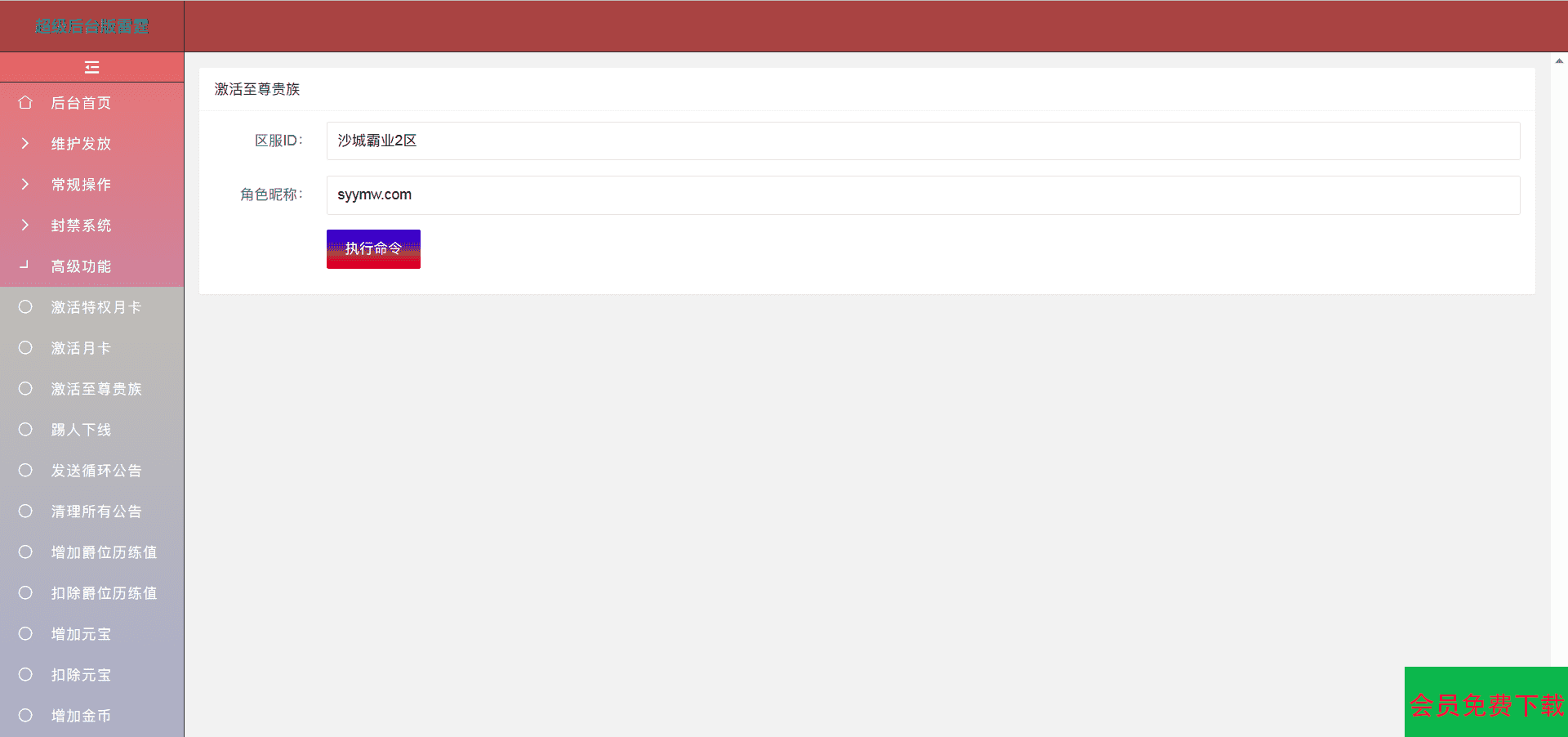The image size is (1568, 737).
Task: Click the circle icon beside 增加元宝
Action: point(25,633)
